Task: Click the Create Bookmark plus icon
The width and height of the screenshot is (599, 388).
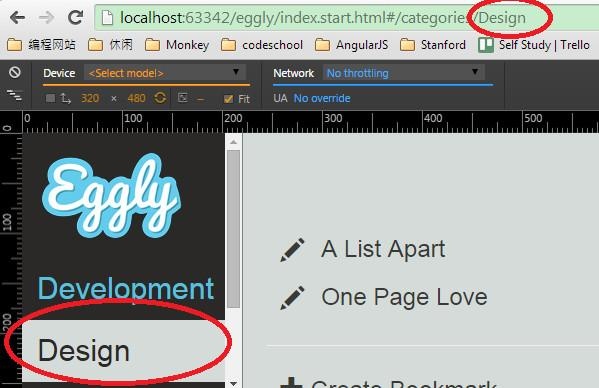Action: click(291, 383)
